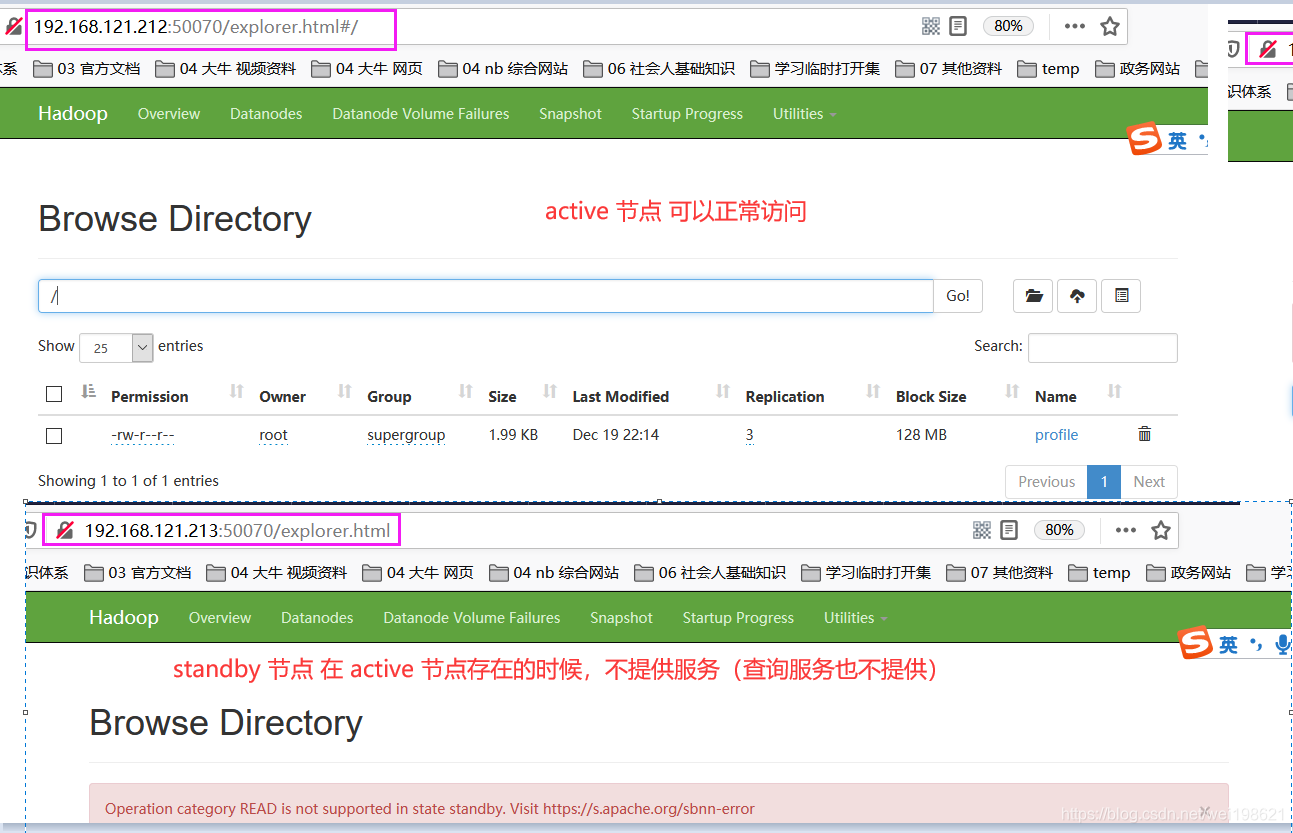The height and width of the screenshot is (833, 1293).
Task: Sort table by Block Size column
Action: 931,397
